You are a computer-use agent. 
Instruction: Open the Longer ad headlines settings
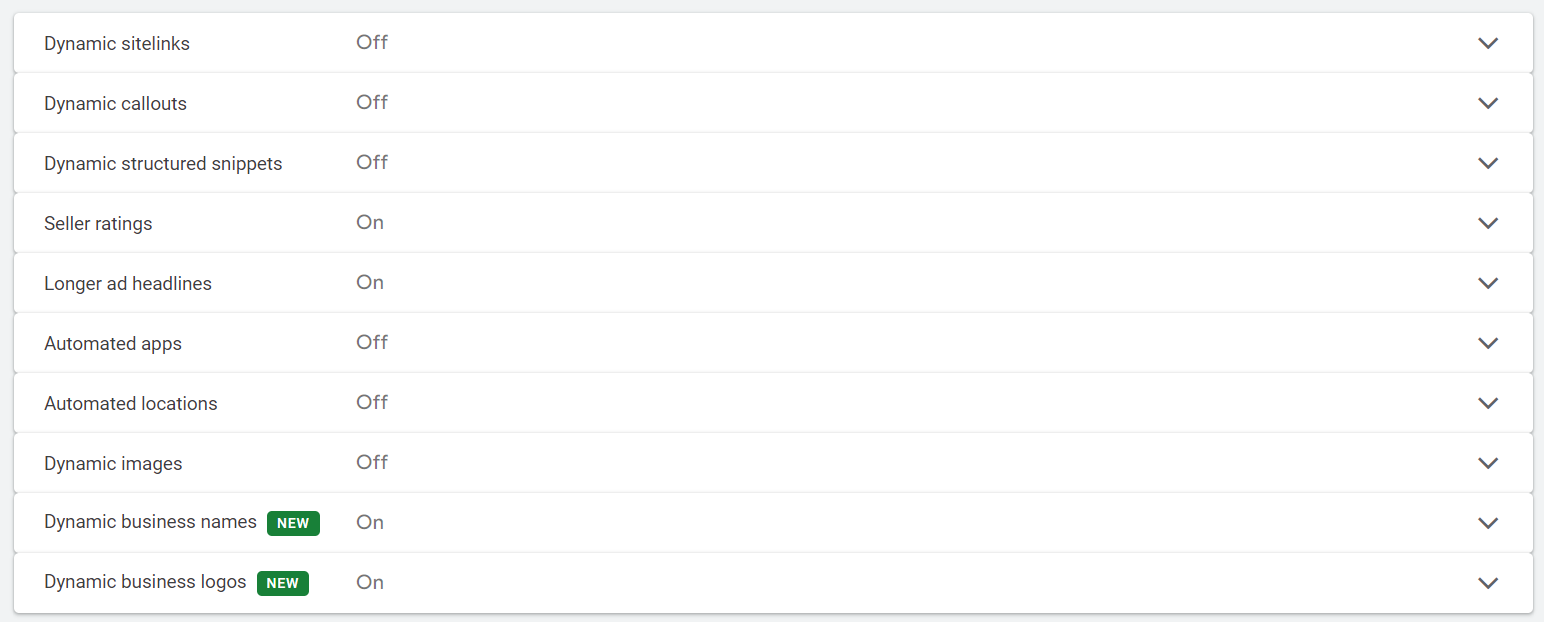1488,283
